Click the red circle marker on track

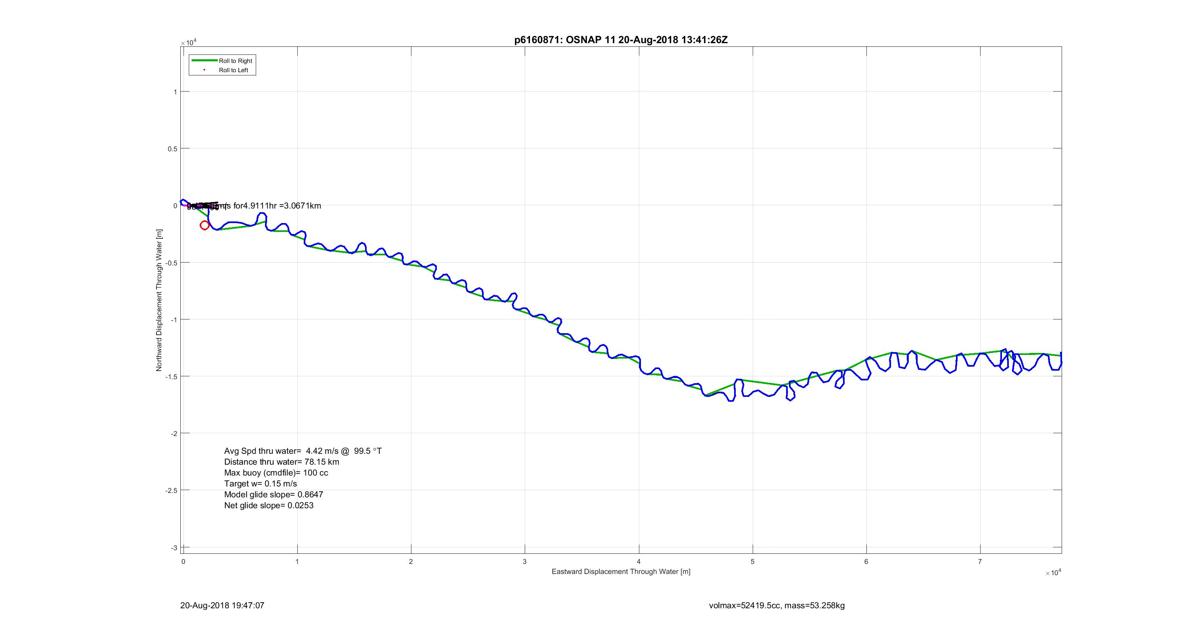point(205,225)
